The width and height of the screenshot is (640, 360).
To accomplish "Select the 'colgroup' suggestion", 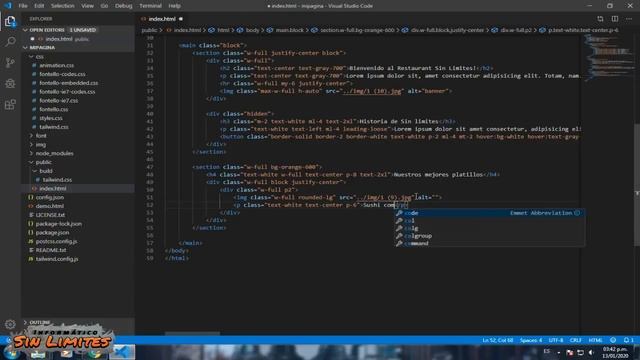I will point(489,236).
